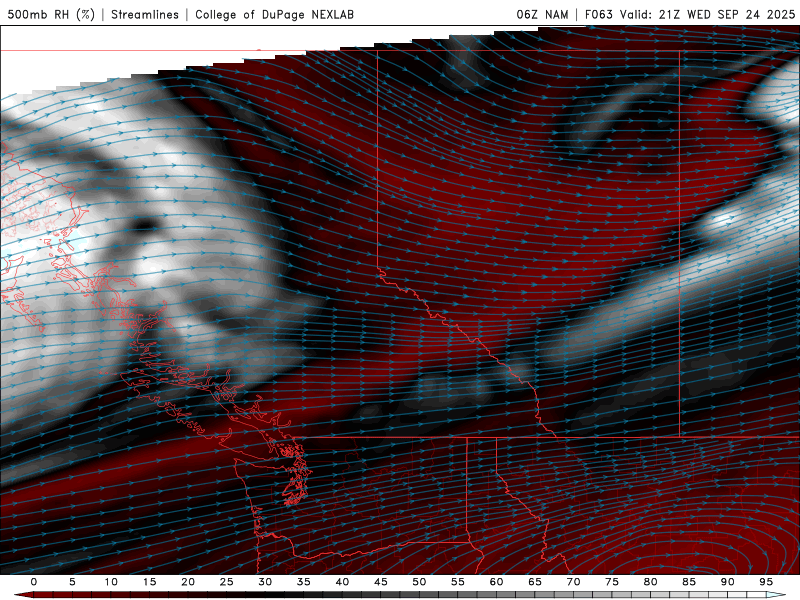
Task: Click the "0" label on the RH color scale
Action: tap(34, 582)
